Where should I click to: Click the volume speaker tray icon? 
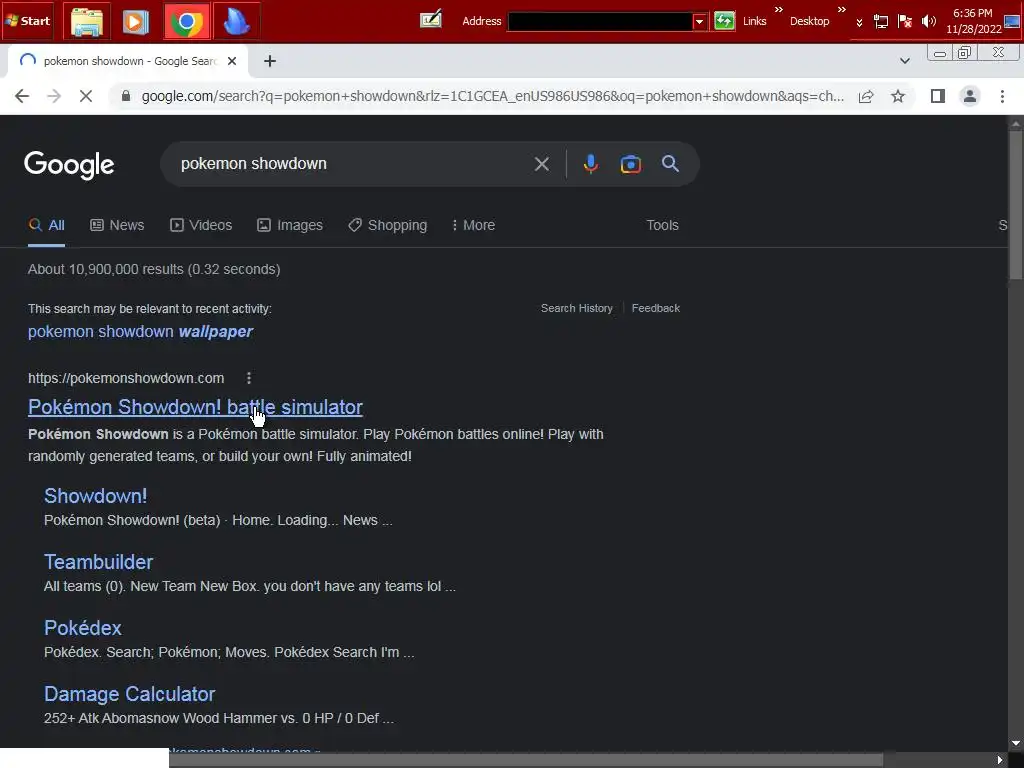coord(928,22)
